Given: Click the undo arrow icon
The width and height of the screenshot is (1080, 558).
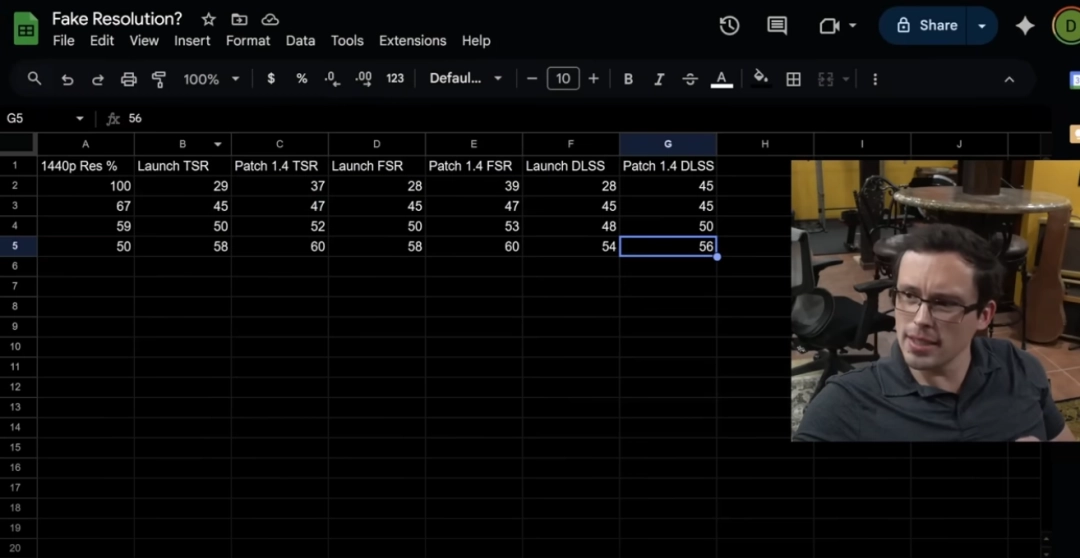Looking at the screenshot, I should (67, 79).
